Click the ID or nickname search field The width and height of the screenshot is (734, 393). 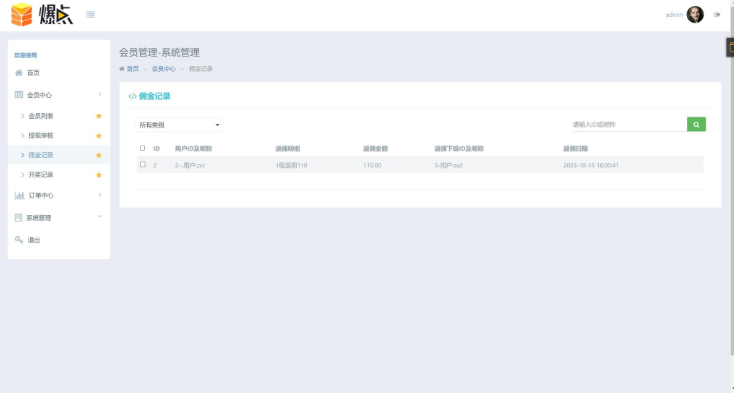pyautogui.click(x=629, y=124)
